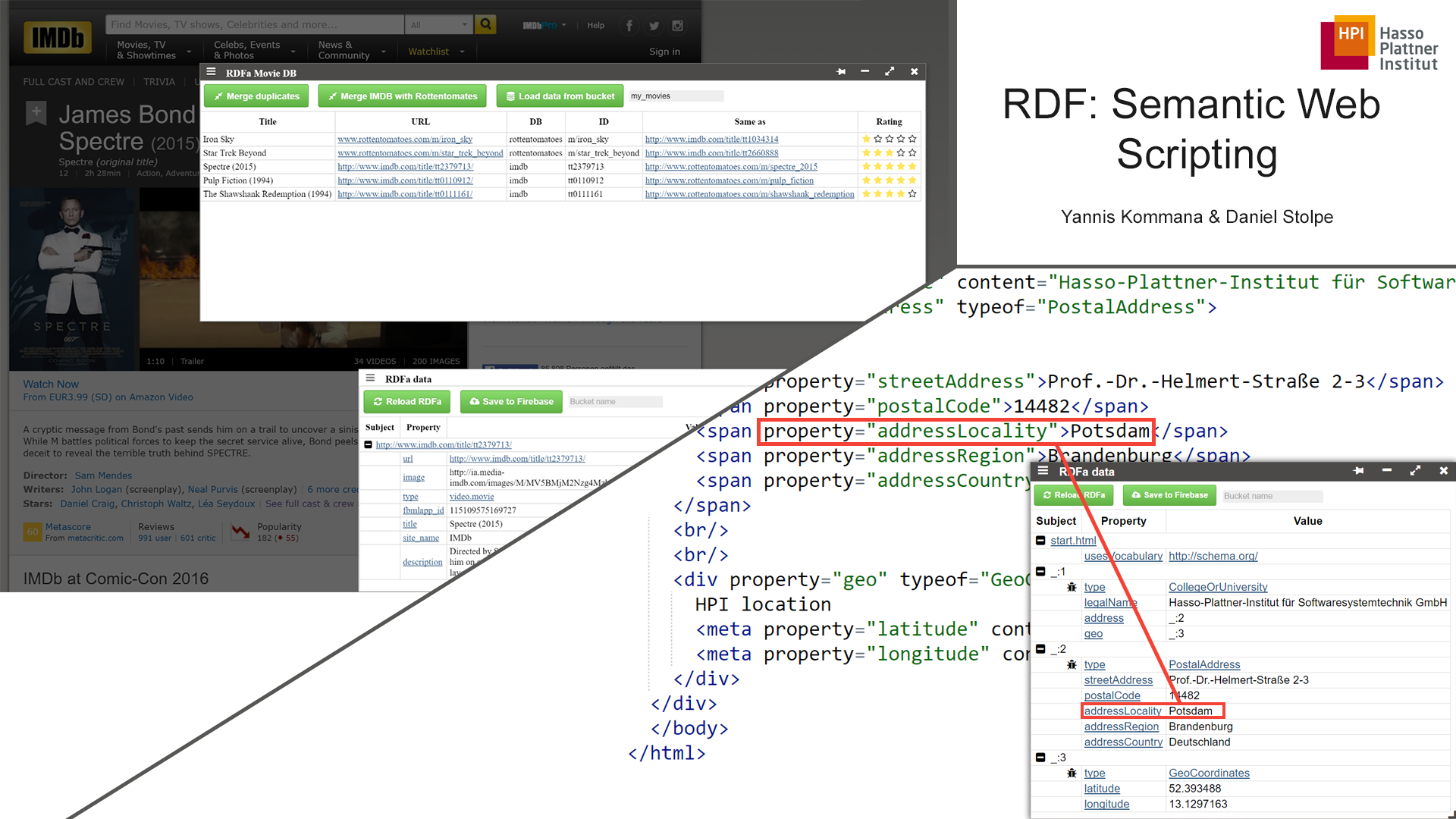Click the IMDb Twitter icon

(x=654, y=26)
